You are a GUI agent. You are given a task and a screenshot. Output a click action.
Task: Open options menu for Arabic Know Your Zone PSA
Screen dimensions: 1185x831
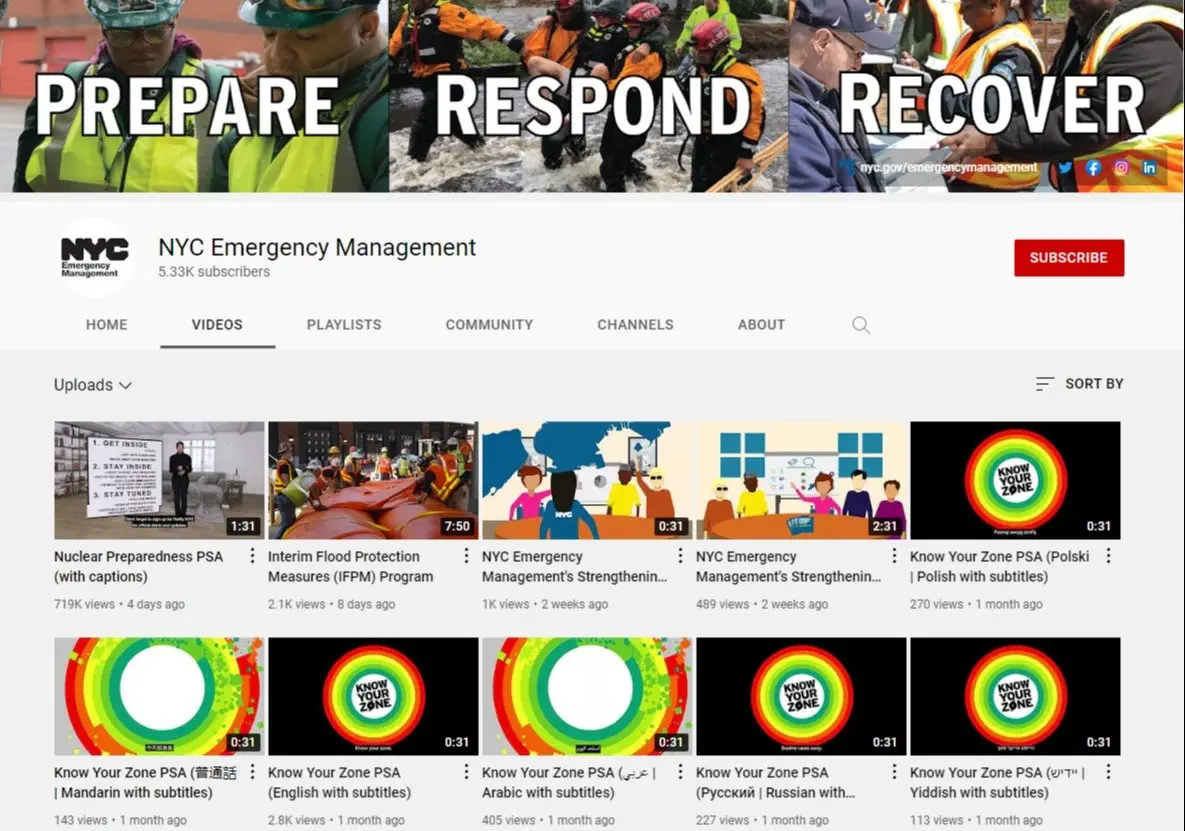(x=680, y=771)
